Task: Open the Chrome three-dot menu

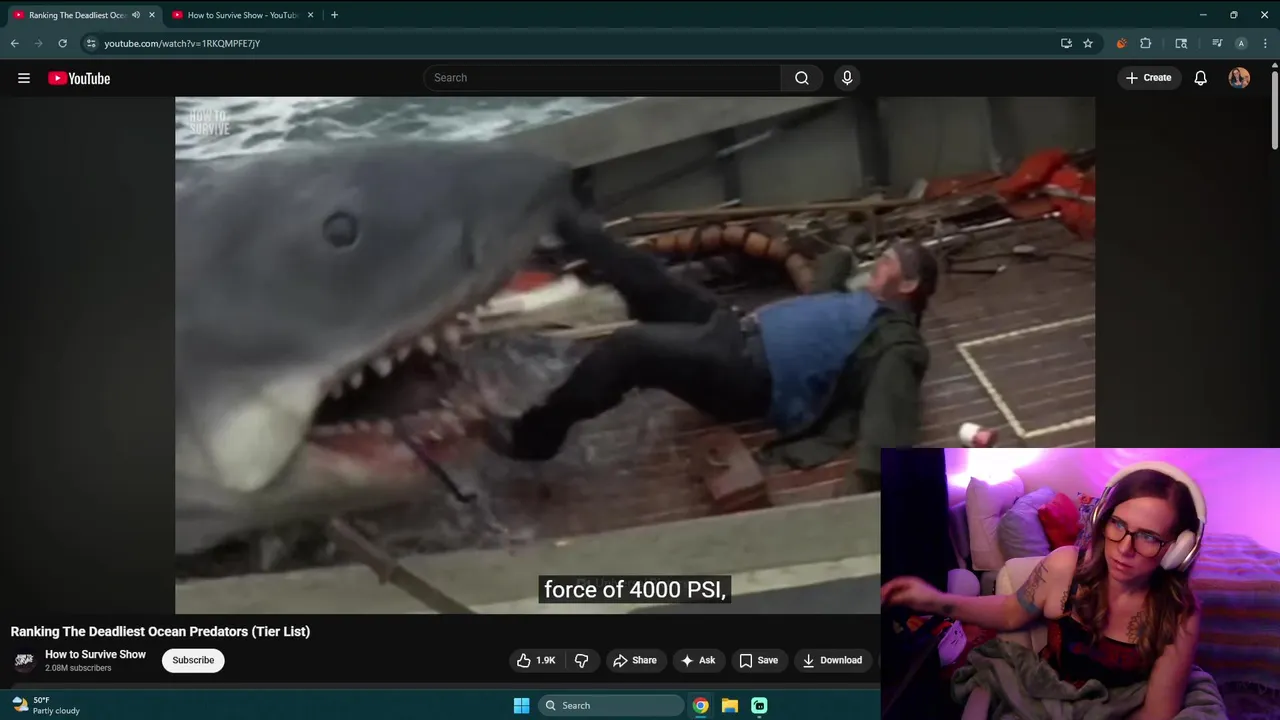Action: pos(1265,43)
